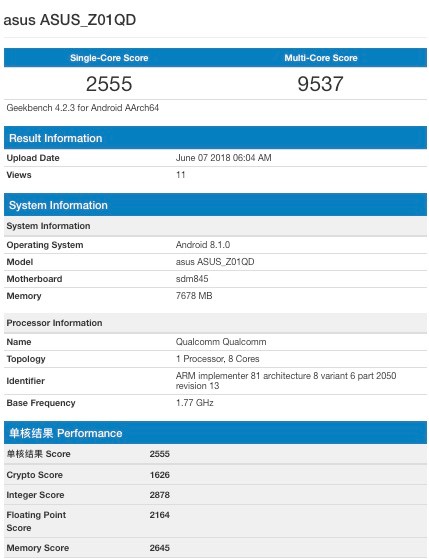This screenshot has height=559, width=429.
Task: Click the multi-core value 9537
Action: (321, 84)
